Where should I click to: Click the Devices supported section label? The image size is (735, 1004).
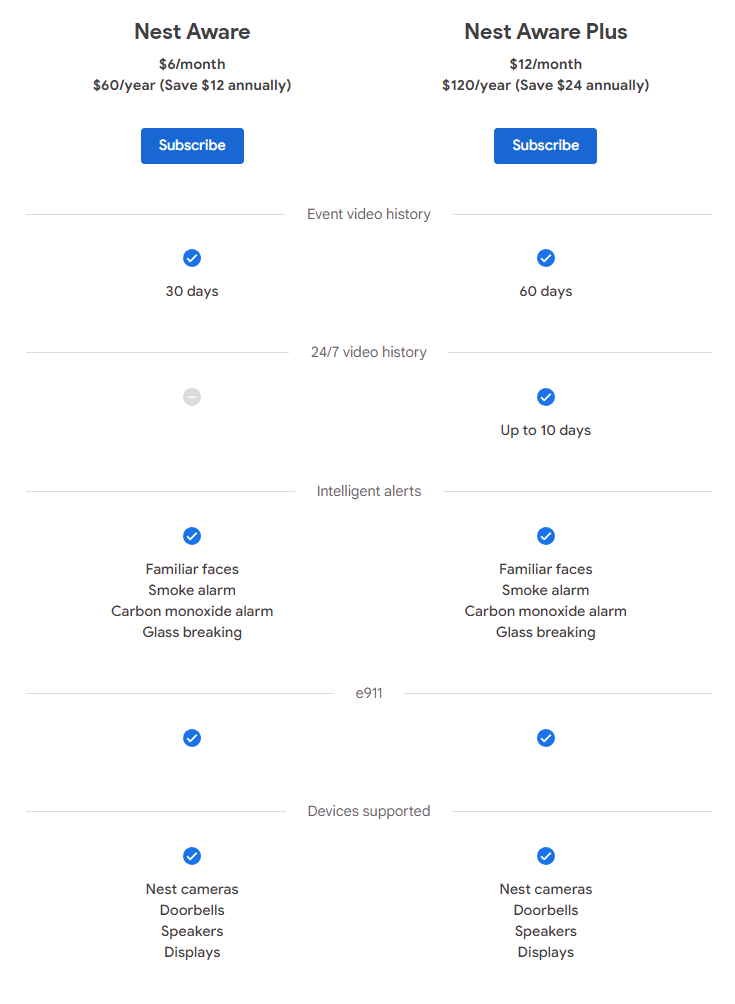[x=369, y=811]
